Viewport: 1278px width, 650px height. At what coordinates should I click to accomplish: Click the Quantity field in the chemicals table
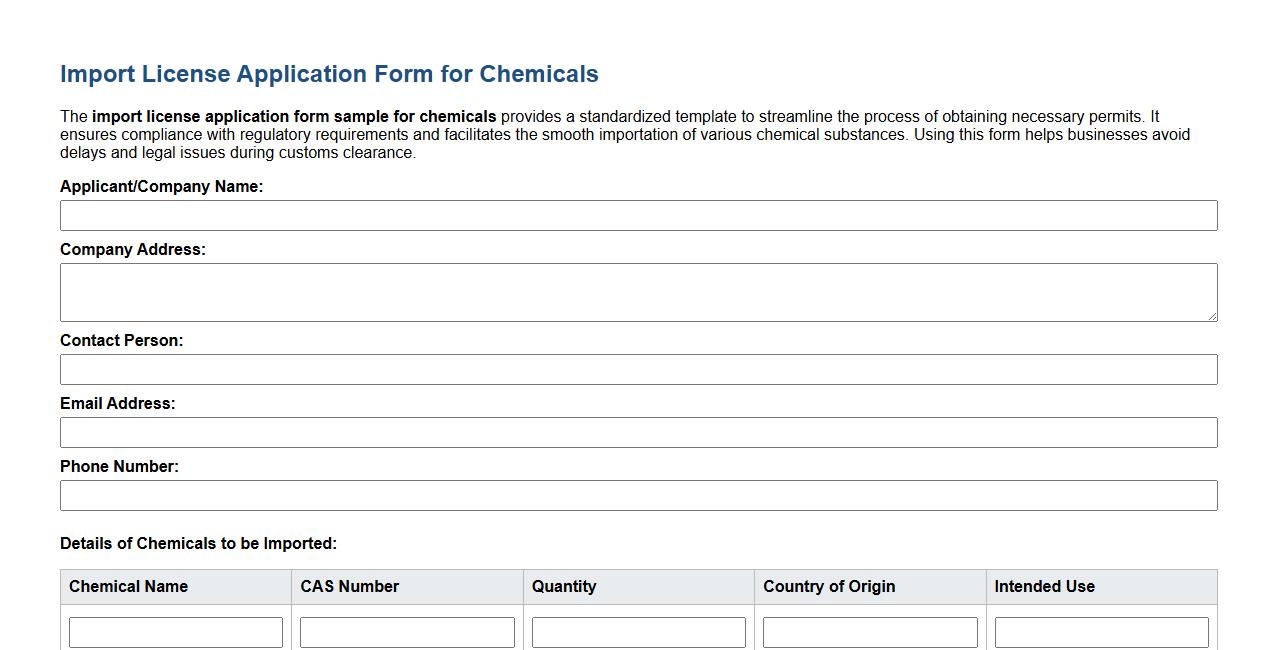639,631
